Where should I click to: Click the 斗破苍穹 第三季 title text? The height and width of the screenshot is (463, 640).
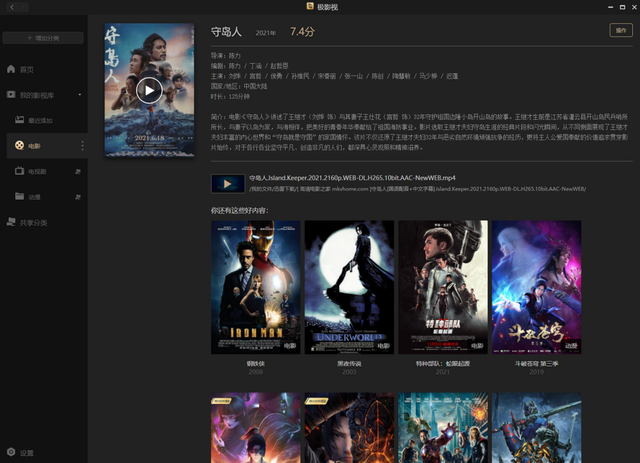(536, 363)
